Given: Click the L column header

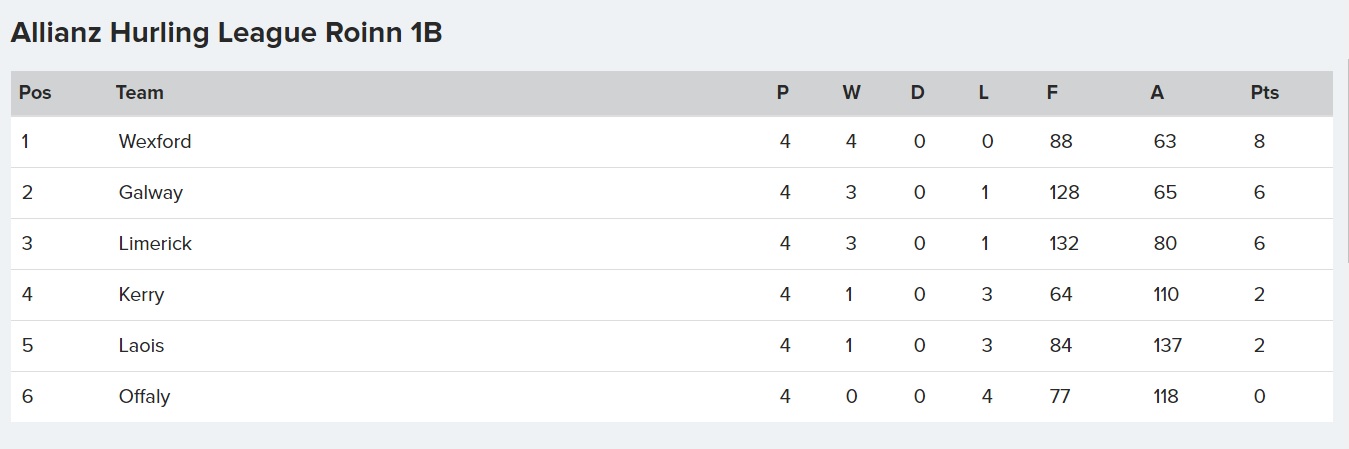Looking at the screenshot, I should 983,92.
